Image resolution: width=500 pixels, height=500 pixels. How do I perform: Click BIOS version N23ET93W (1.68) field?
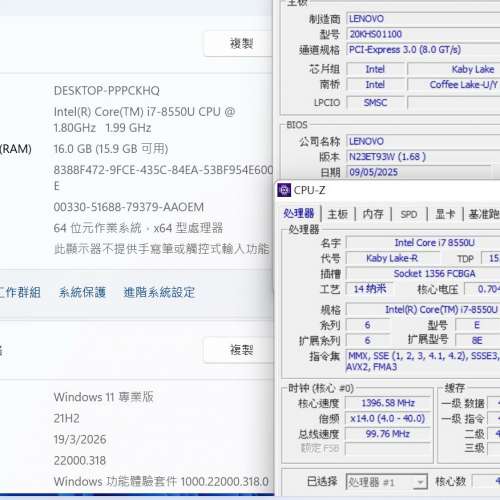tap(423, 157)
